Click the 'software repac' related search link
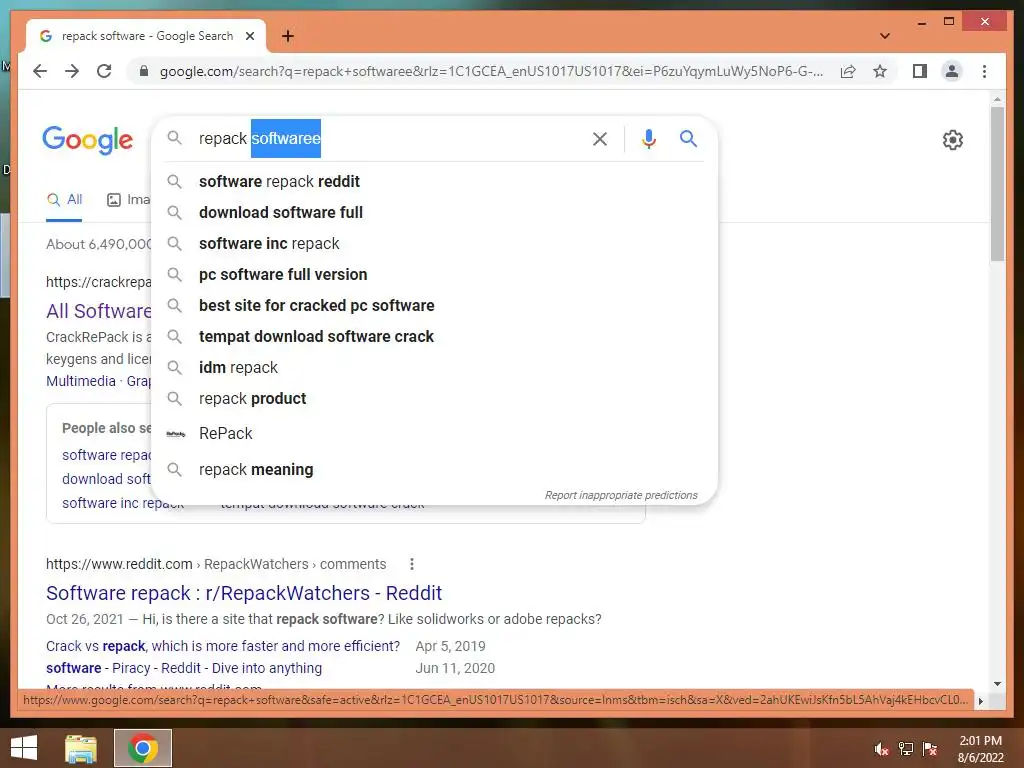1024x768 pixels. click(x=106, y=455)
